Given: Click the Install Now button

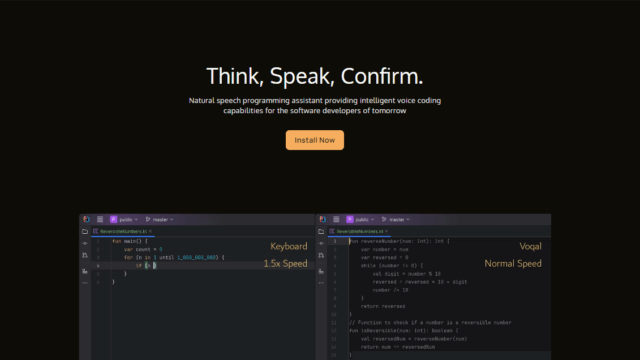Looking at the screenshot, I should point(315,140).
